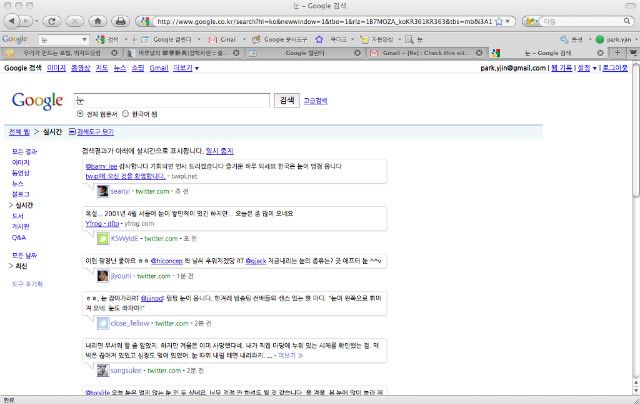The height and width of the screenshot is (404, 640).
Task: Open 이미지 in the top Google navigation bar
Action: pos(56,68)
